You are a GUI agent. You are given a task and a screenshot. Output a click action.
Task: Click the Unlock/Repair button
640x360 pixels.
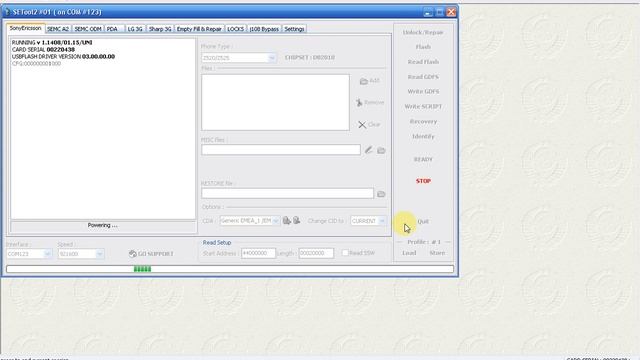[423, 32]
